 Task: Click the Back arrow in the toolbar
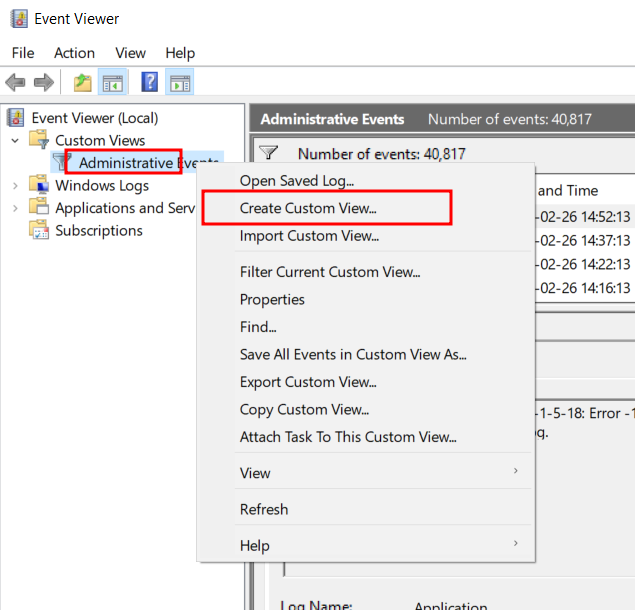15,83
